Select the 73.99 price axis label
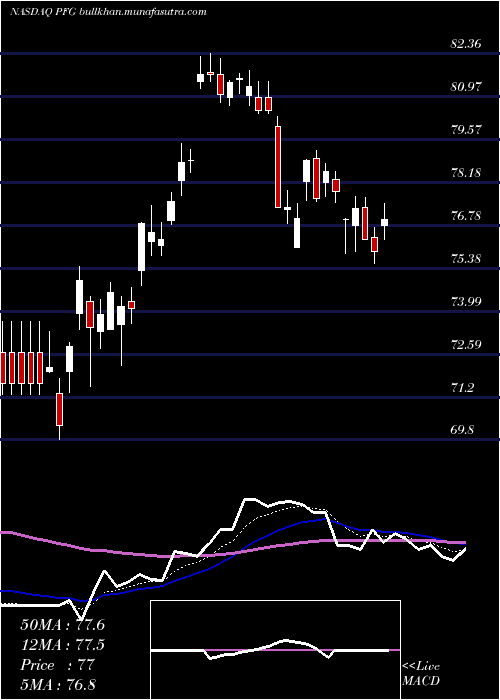The height and width of the screenshot is (700, 500). point(466,301)
